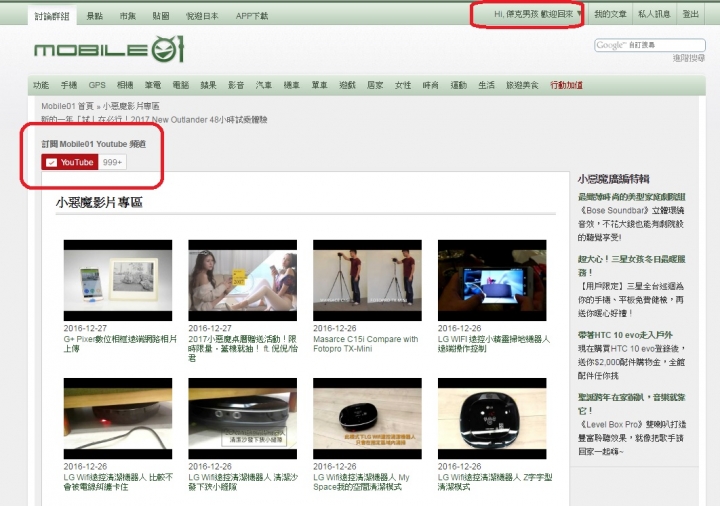Click LG Wifi My Space我的空間 title link

point(361,482)
